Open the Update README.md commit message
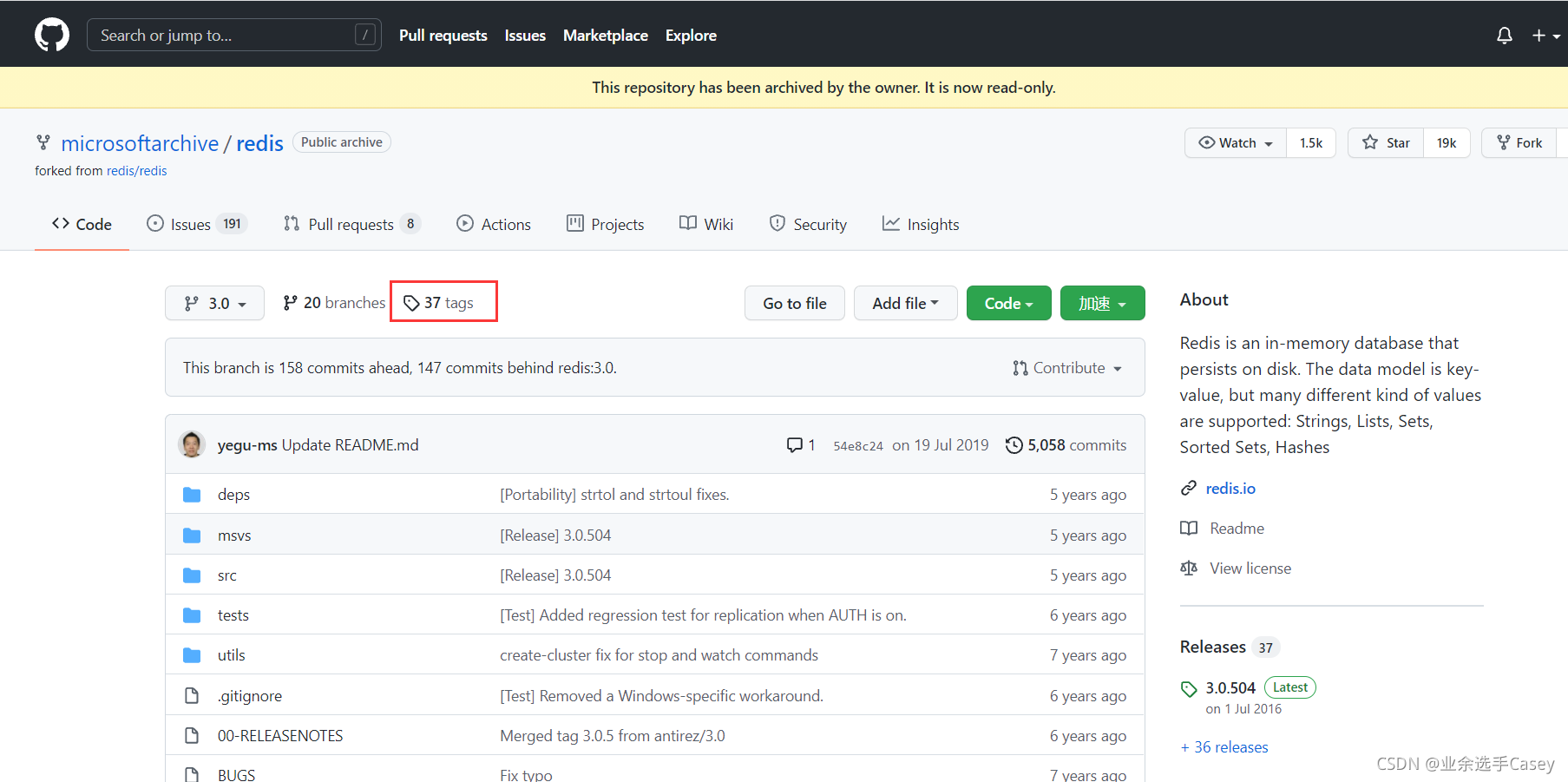1568x782 pixels. click(x=350, y=445)
